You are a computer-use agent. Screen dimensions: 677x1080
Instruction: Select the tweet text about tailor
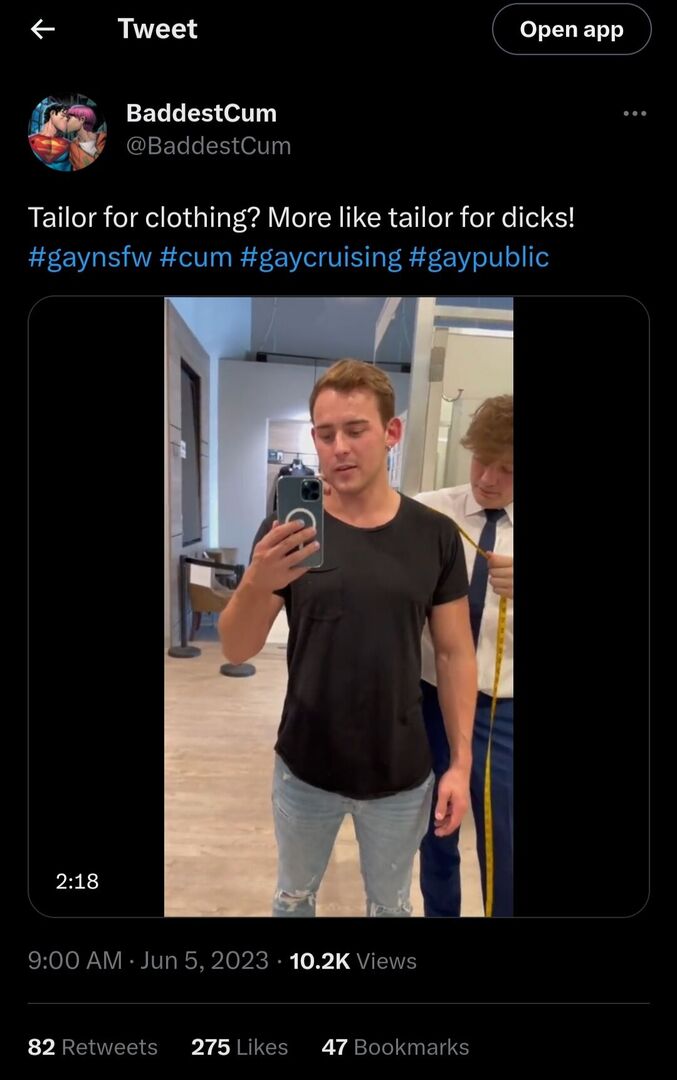pos(301,218)
